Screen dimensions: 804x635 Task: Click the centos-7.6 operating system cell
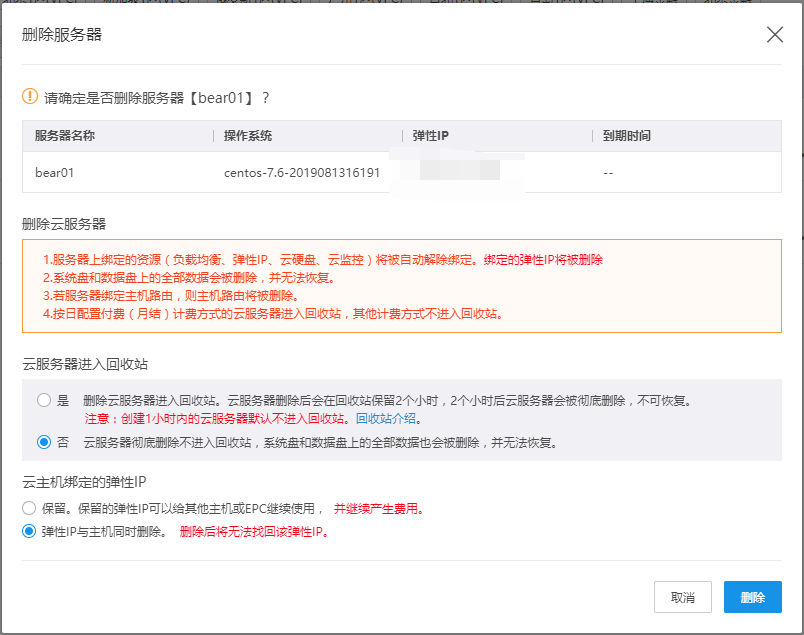(x=302, y=172)
